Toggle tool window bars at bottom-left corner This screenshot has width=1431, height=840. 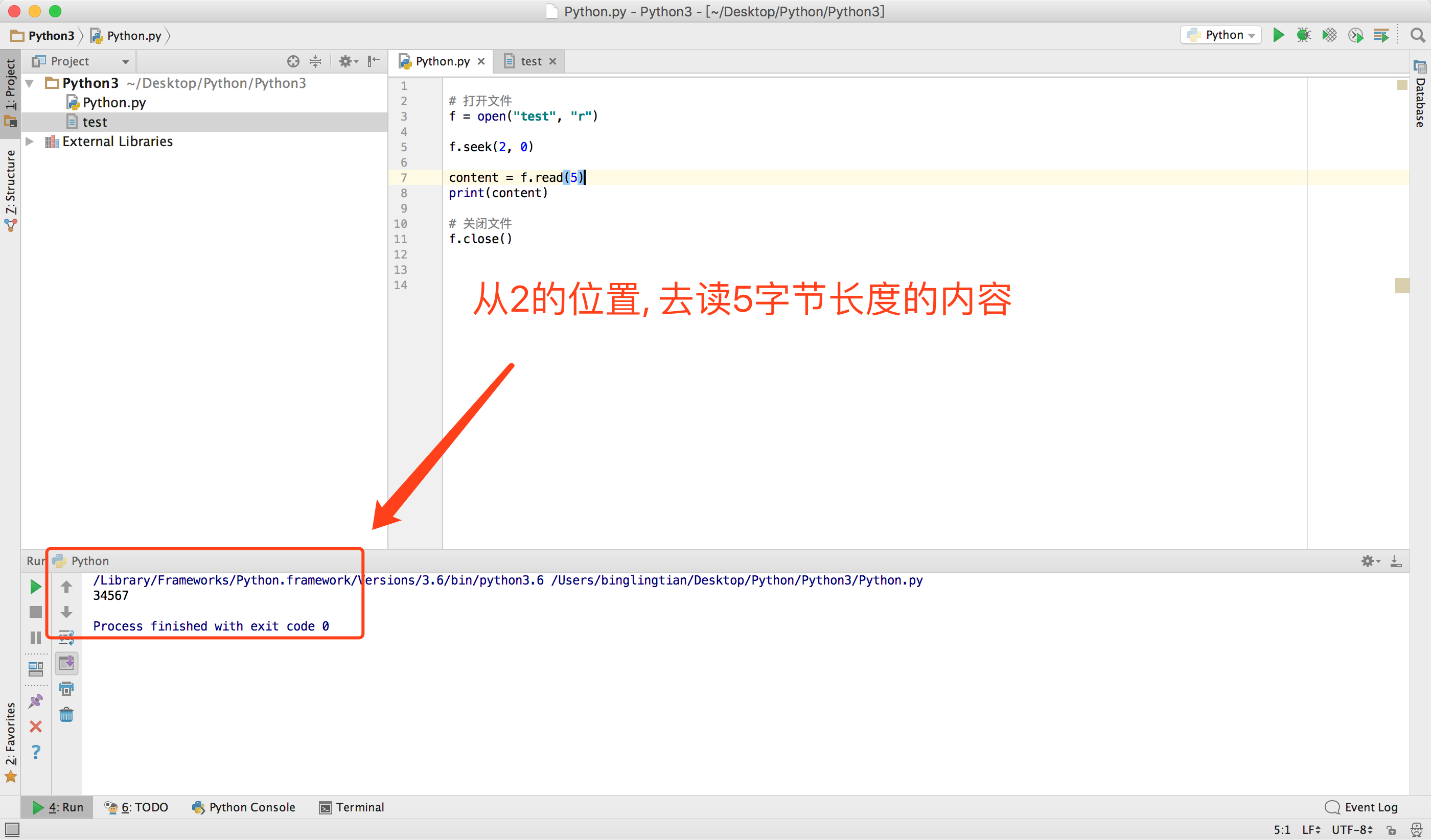click(12, 829)
